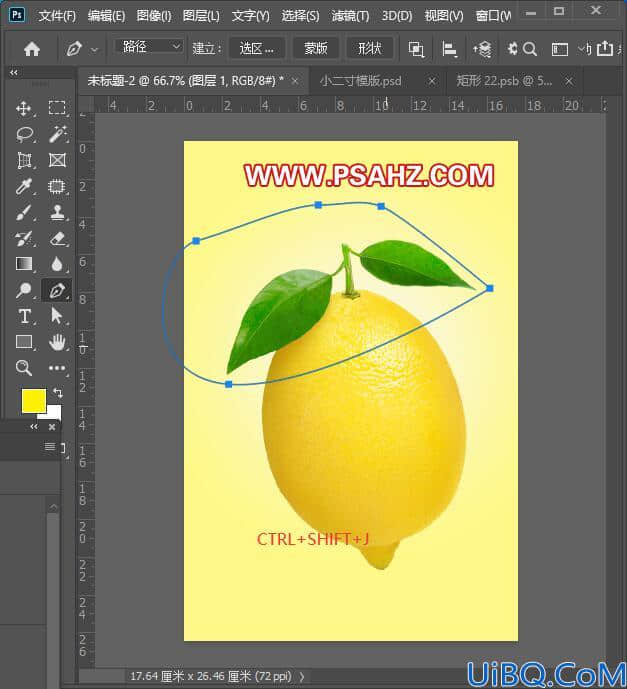Viewport: 627px width, 689px height.
Task: Expand status bar info arrow
Action: click(302, 677)
